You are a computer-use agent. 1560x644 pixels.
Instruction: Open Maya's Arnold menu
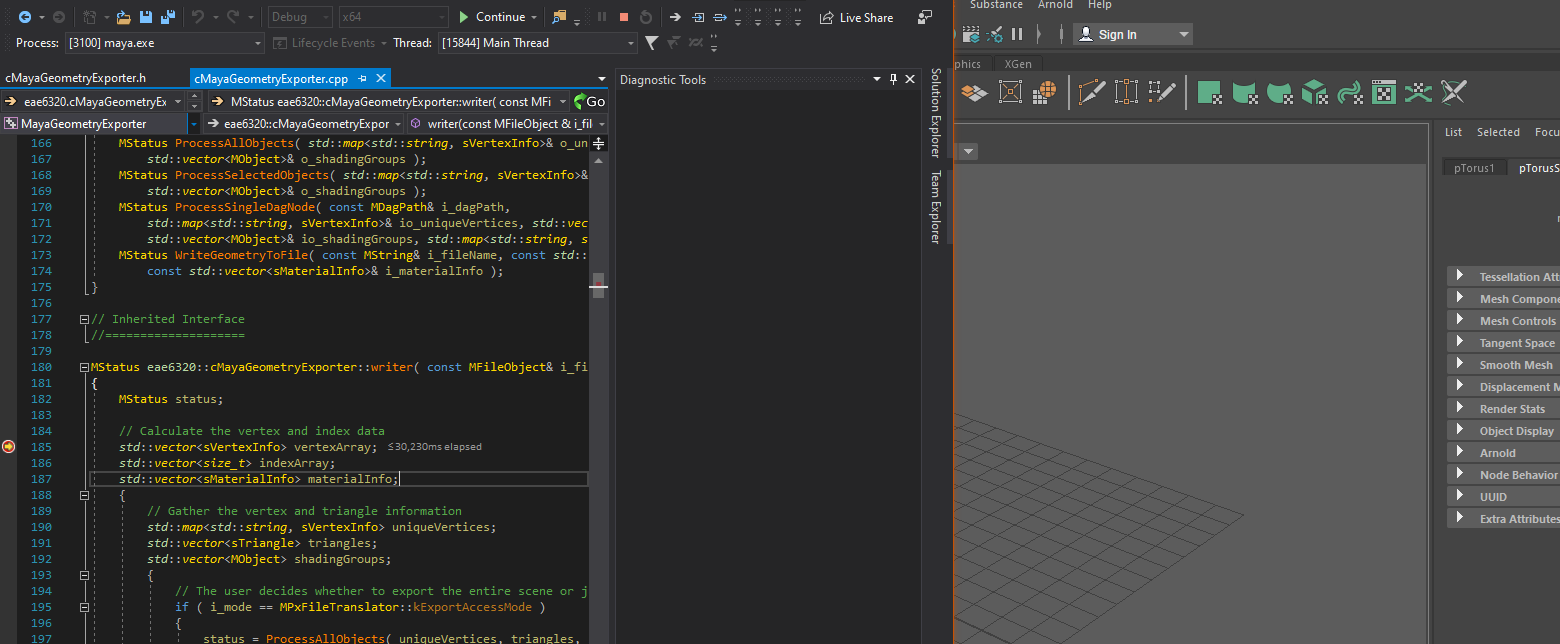pos(1055,5)
